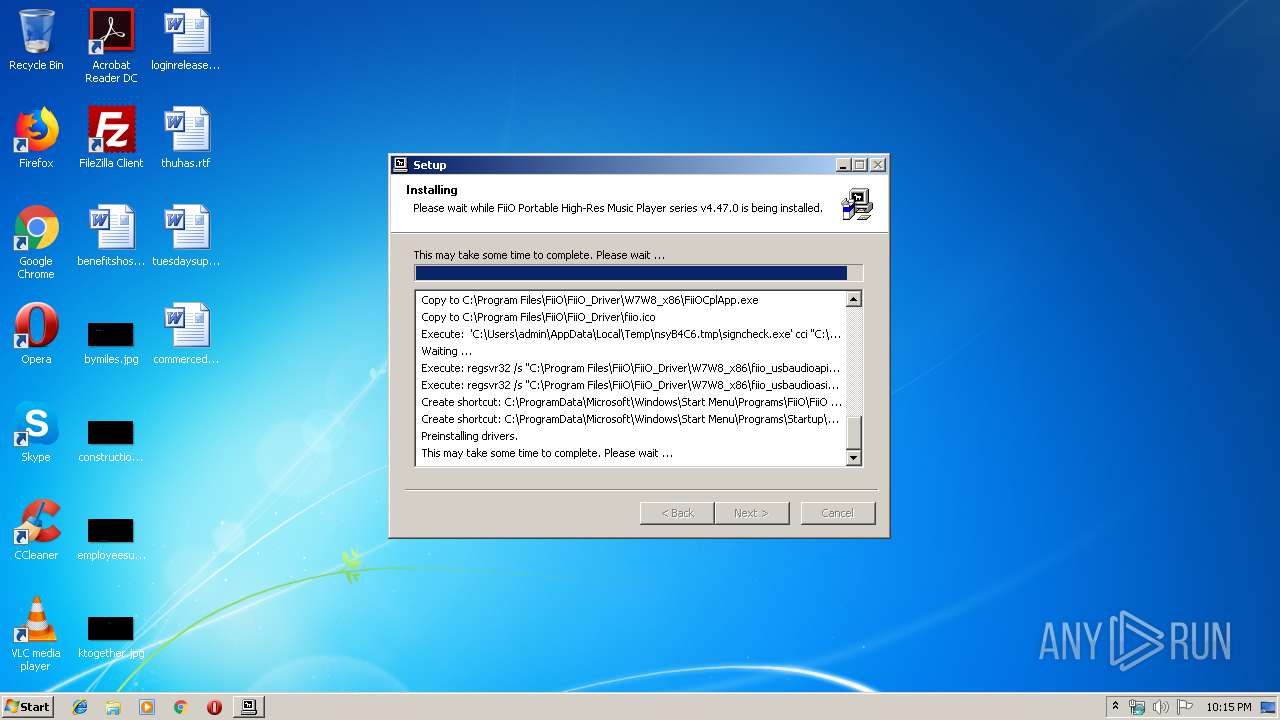The image size is (1280, 720).
Task: Launch the FileZilla Client shortcut
Action: tap(111, 139)
